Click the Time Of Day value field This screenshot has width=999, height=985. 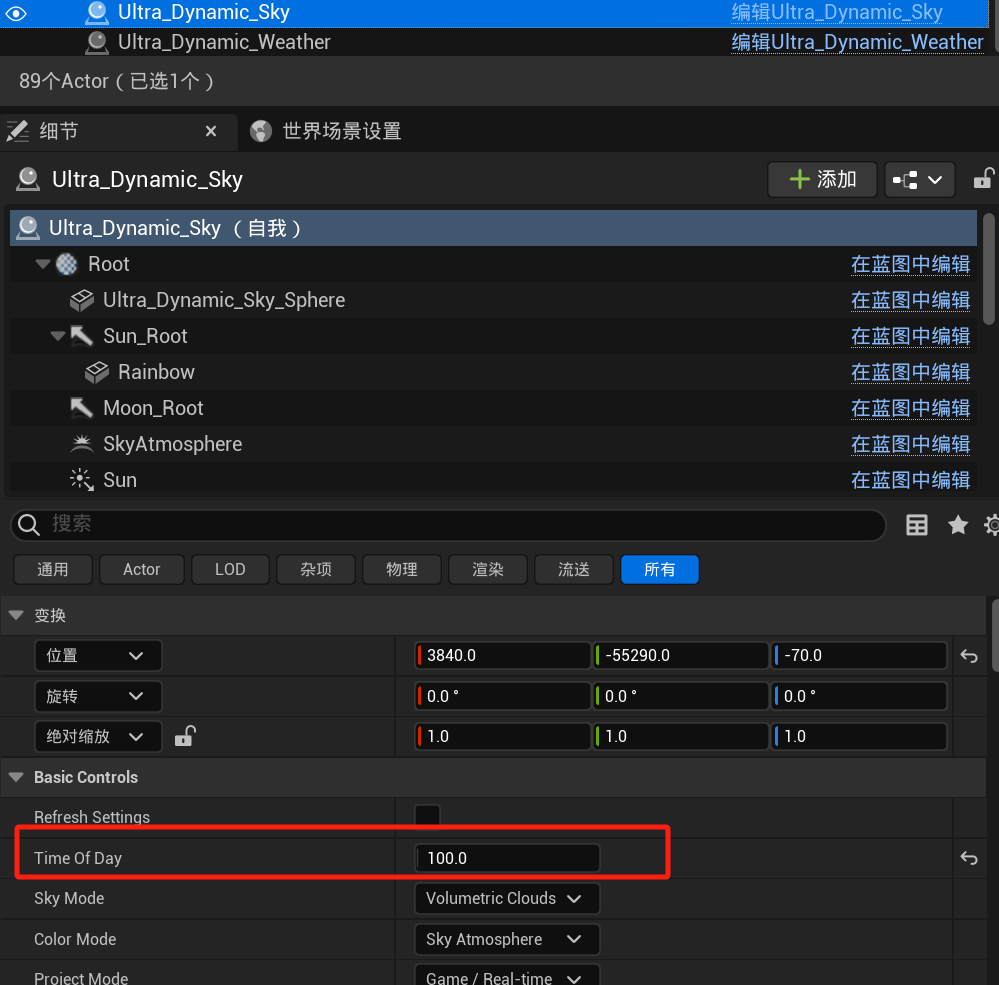(507, 858)
